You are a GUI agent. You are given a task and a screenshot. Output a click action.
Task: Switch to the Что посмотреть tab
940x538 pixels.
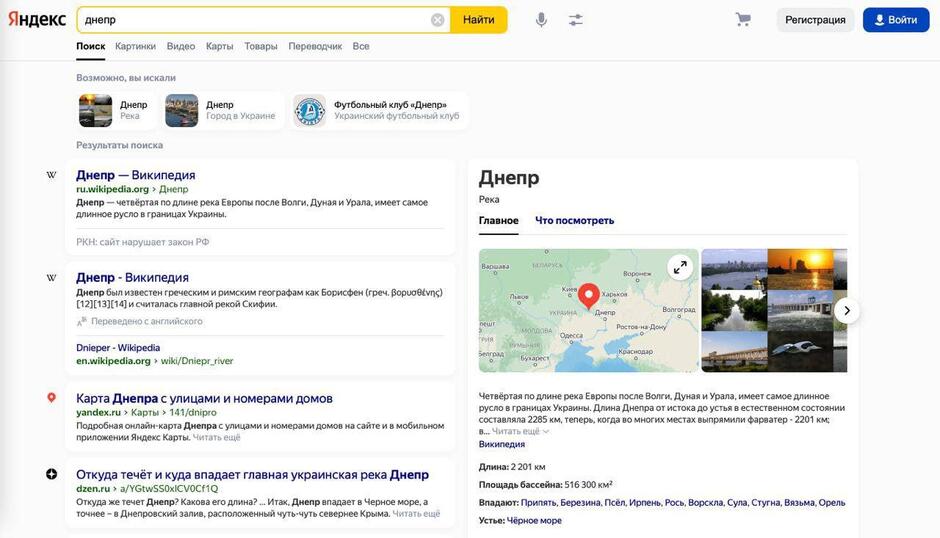tap(574, 221)
